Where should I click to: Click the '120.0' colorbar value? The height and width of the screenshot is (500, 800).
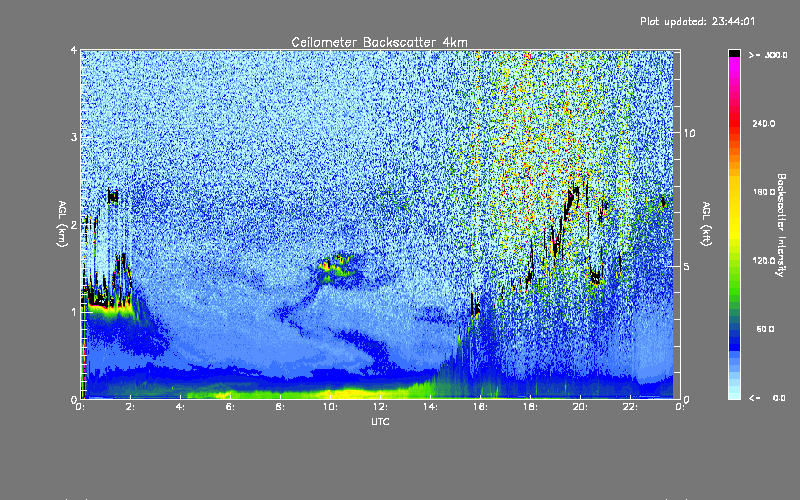click(764, 260)
